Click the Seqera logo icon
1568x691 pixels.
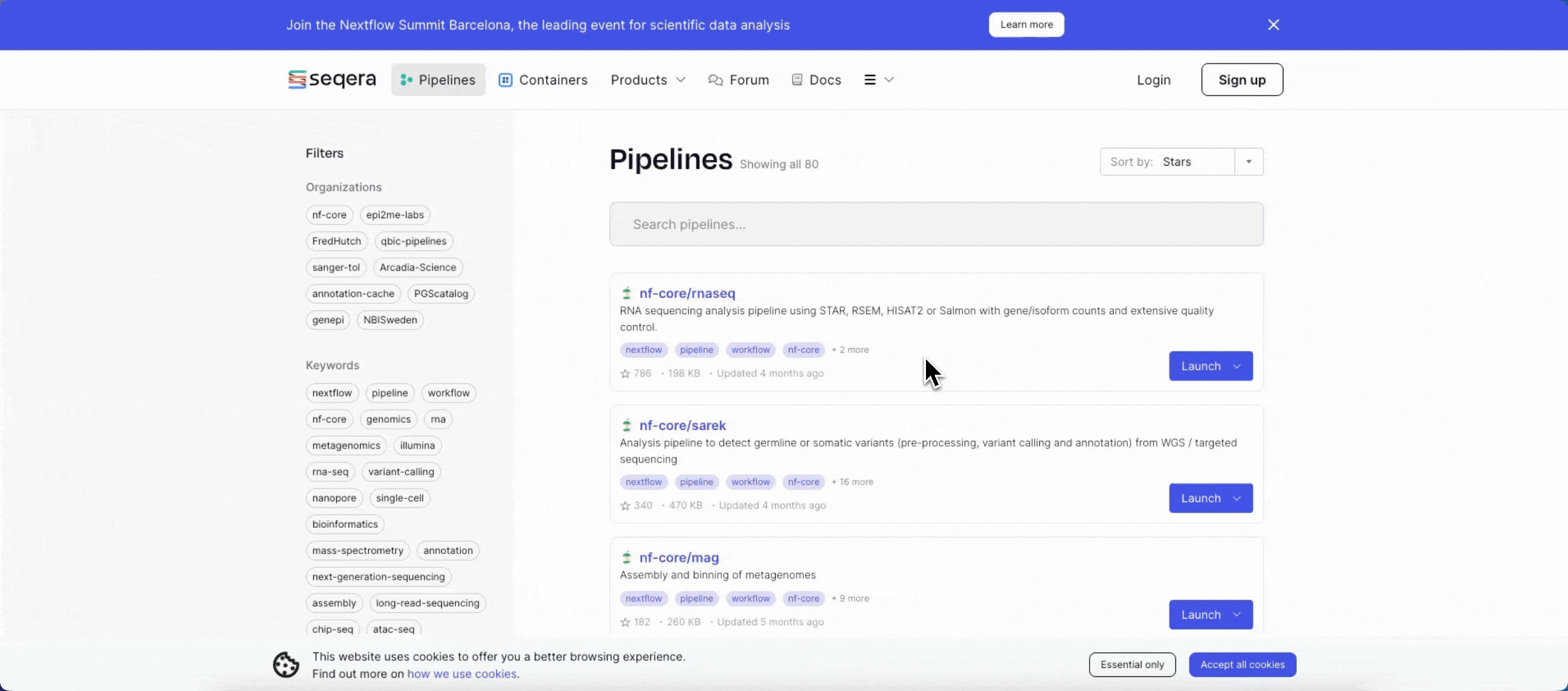(x=297, y=79)
